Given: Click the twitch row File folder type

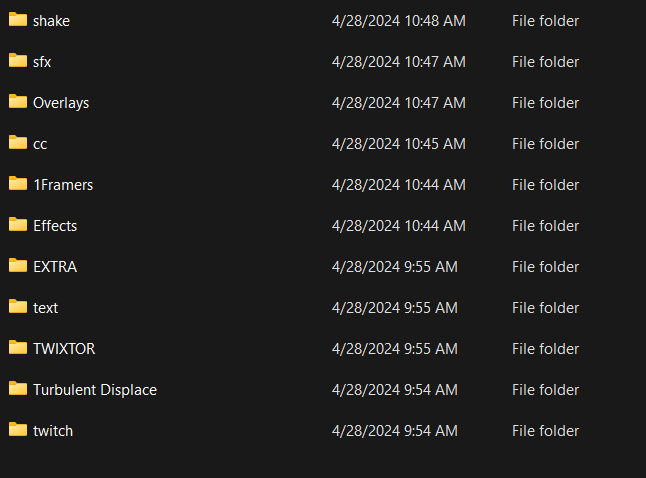Looking at the screenshot, I should 545,431.
